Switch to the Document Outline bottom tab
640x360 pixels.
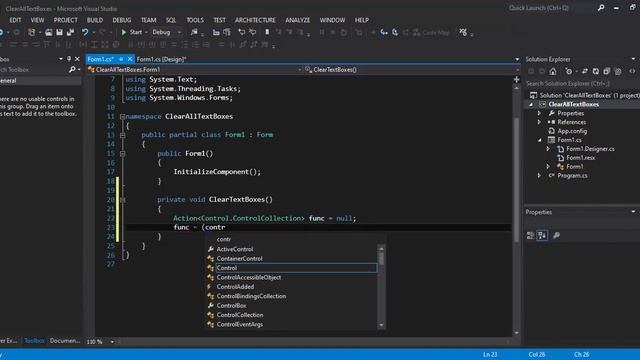[x=65, y=340]
